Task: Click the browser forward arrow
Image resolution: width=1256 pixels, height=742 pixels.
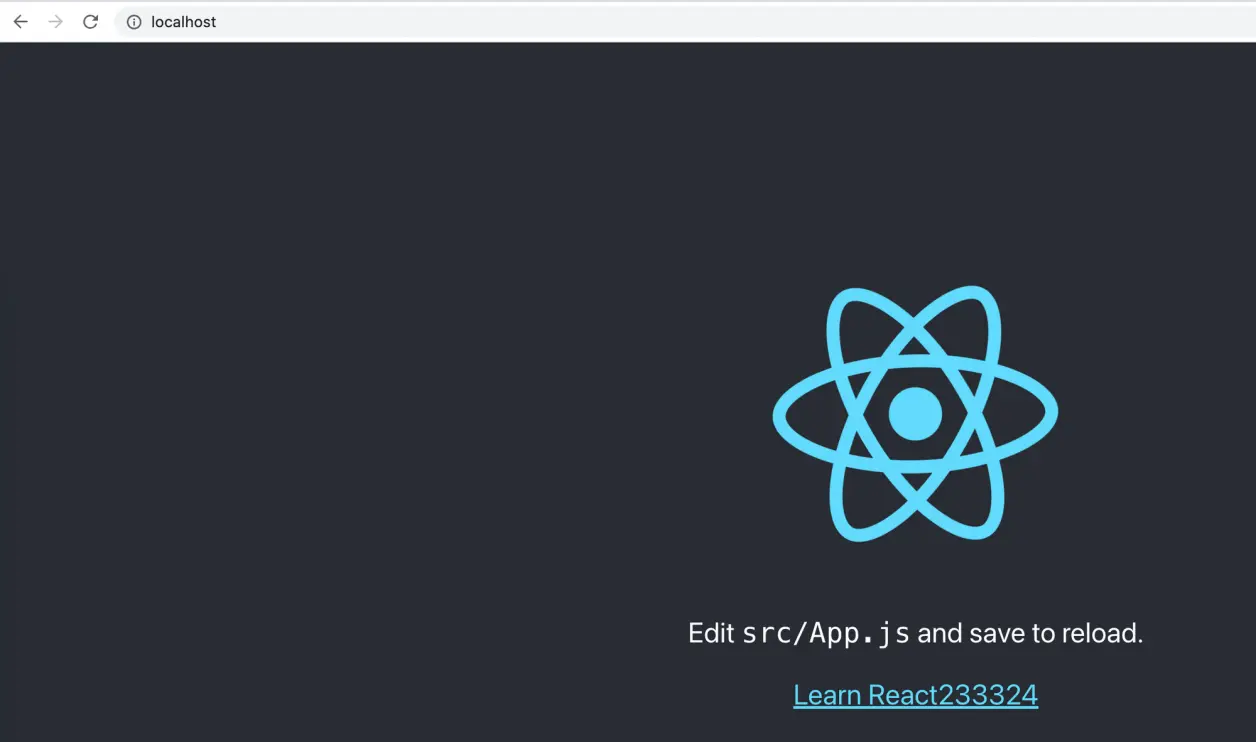Action: [x=55, y=22]
